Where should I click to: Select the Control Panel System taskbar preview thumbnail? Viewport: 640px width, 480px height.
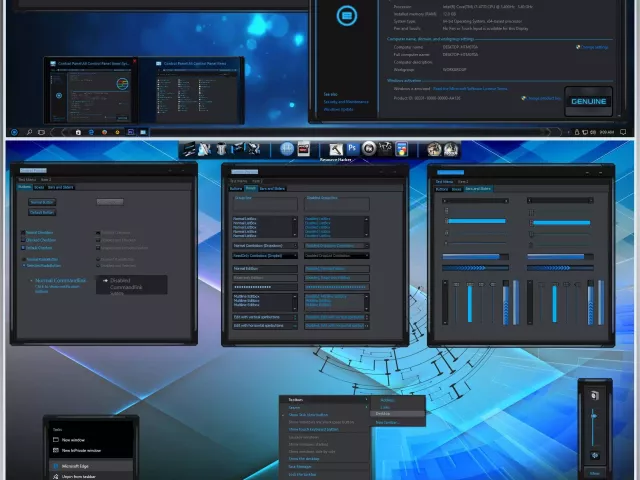[91, 91]
